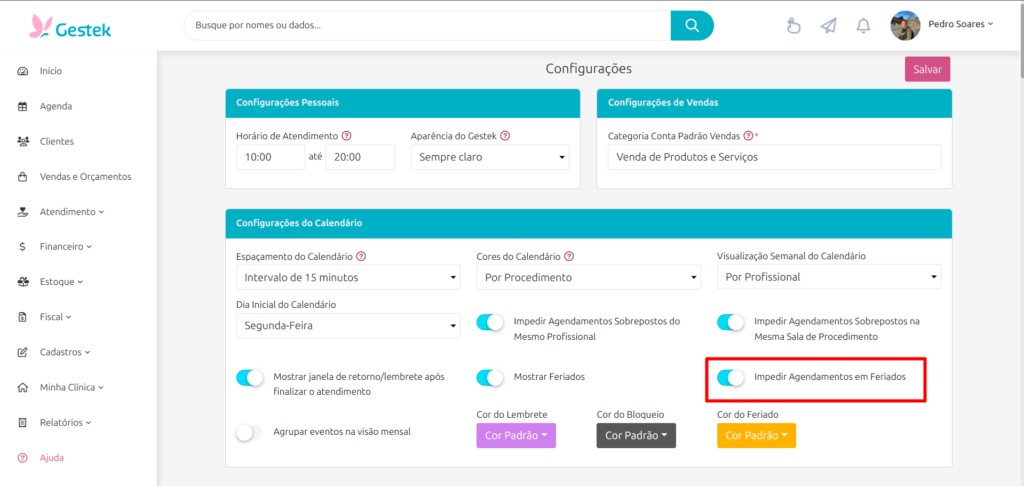Open Dia Inicial do Calendário dropdown
This screenshot has width=1024, height=486.
(348, 325)
